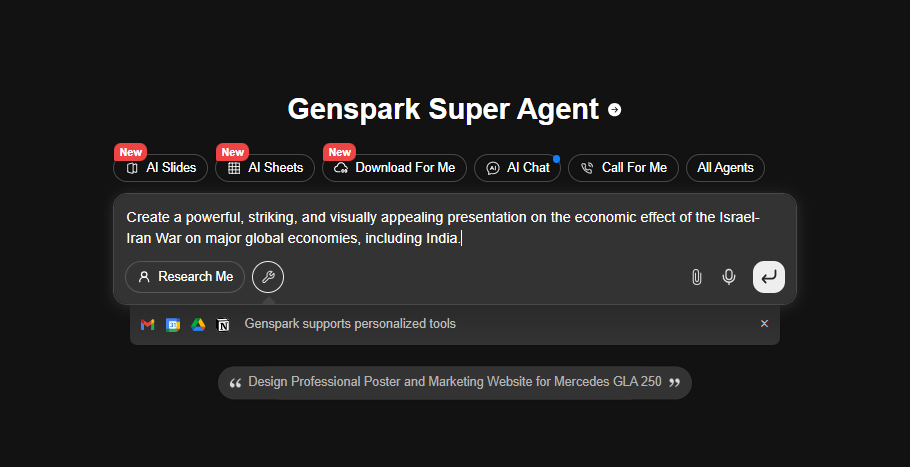Click the Mercedes GLA 250 suggestion prompt
This screenshot has height=467, width=910.
[455, 382]
